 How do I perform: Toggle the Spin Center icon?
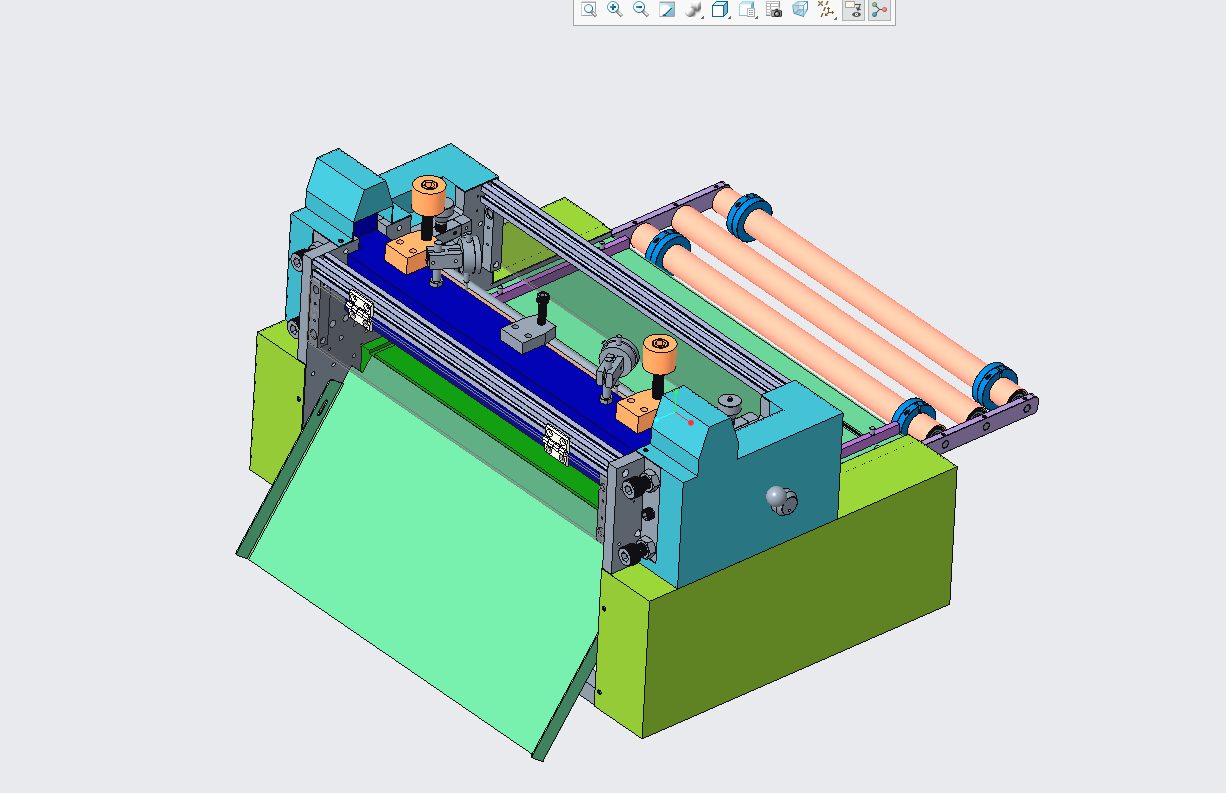879,10
